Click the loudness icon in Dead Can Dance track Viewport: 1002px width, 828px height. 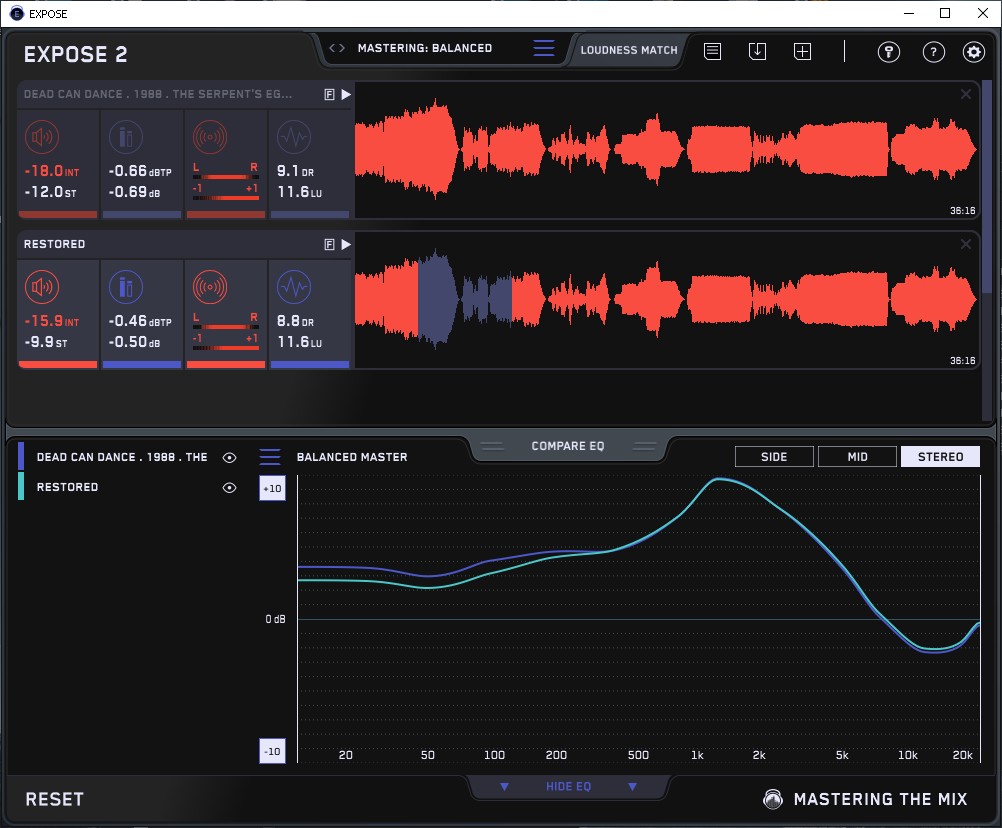point(42,137)
